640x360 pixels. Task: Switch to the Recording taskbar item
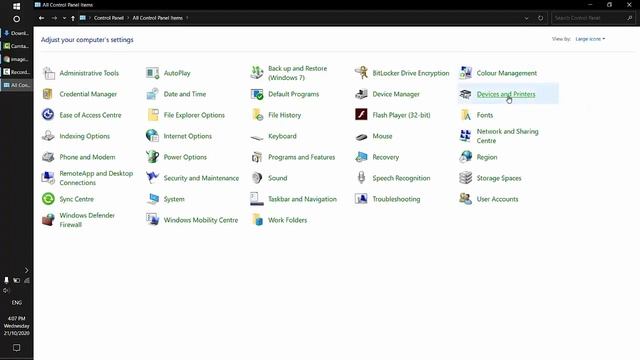point(16,72)
